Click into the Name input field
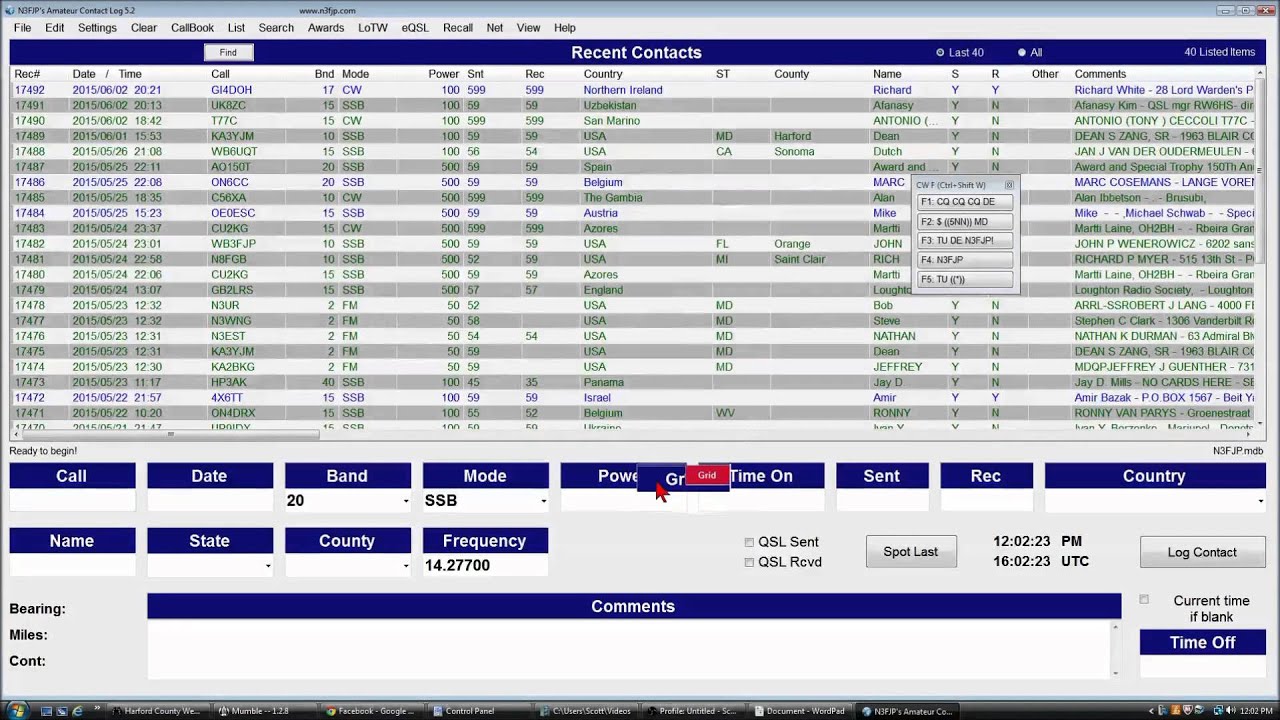This screenshot has height=720, width=1280. click(x=72, y=566)
